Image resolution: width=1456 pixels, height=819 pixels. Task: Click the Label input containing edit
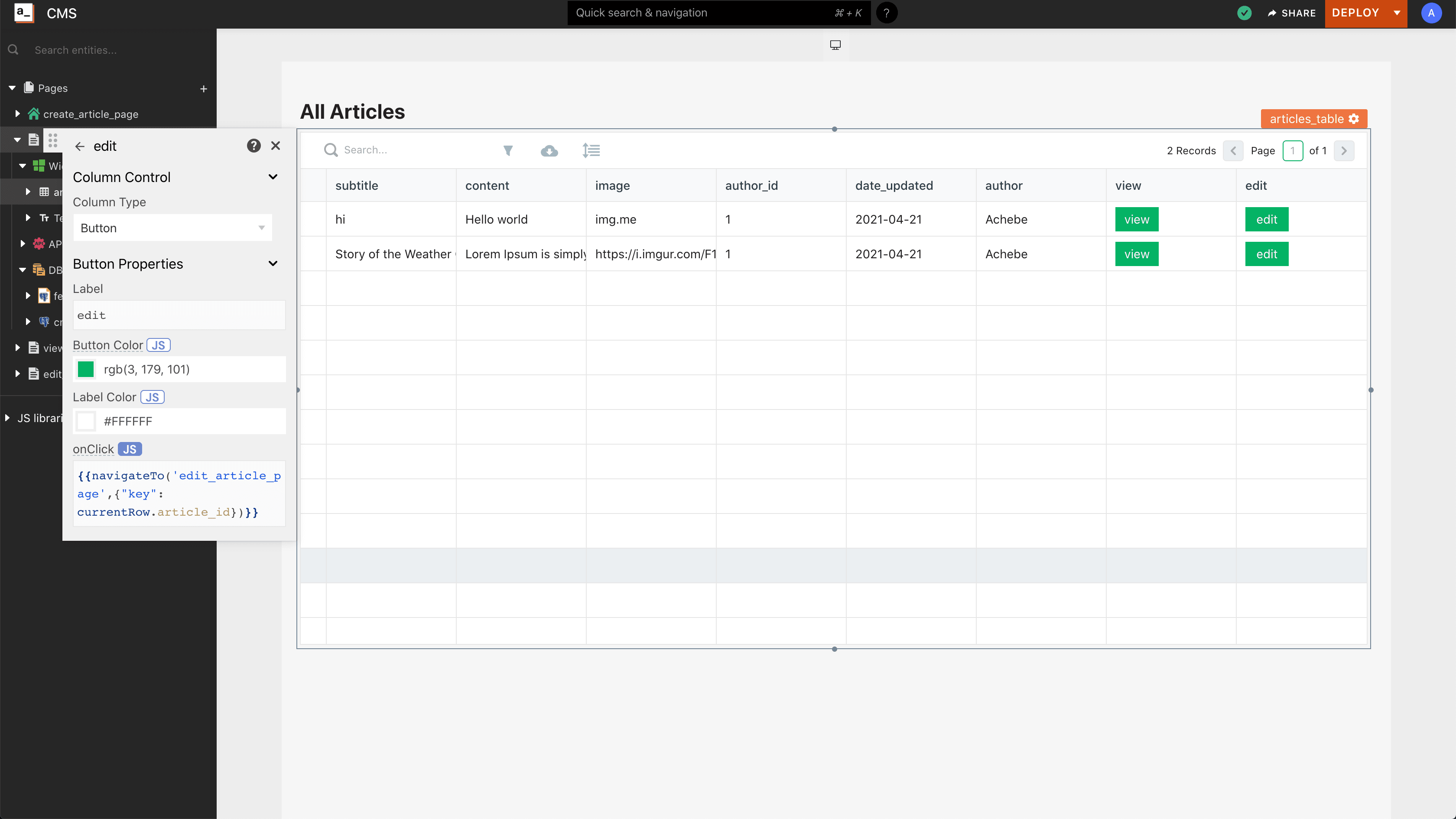click(179, 315)
